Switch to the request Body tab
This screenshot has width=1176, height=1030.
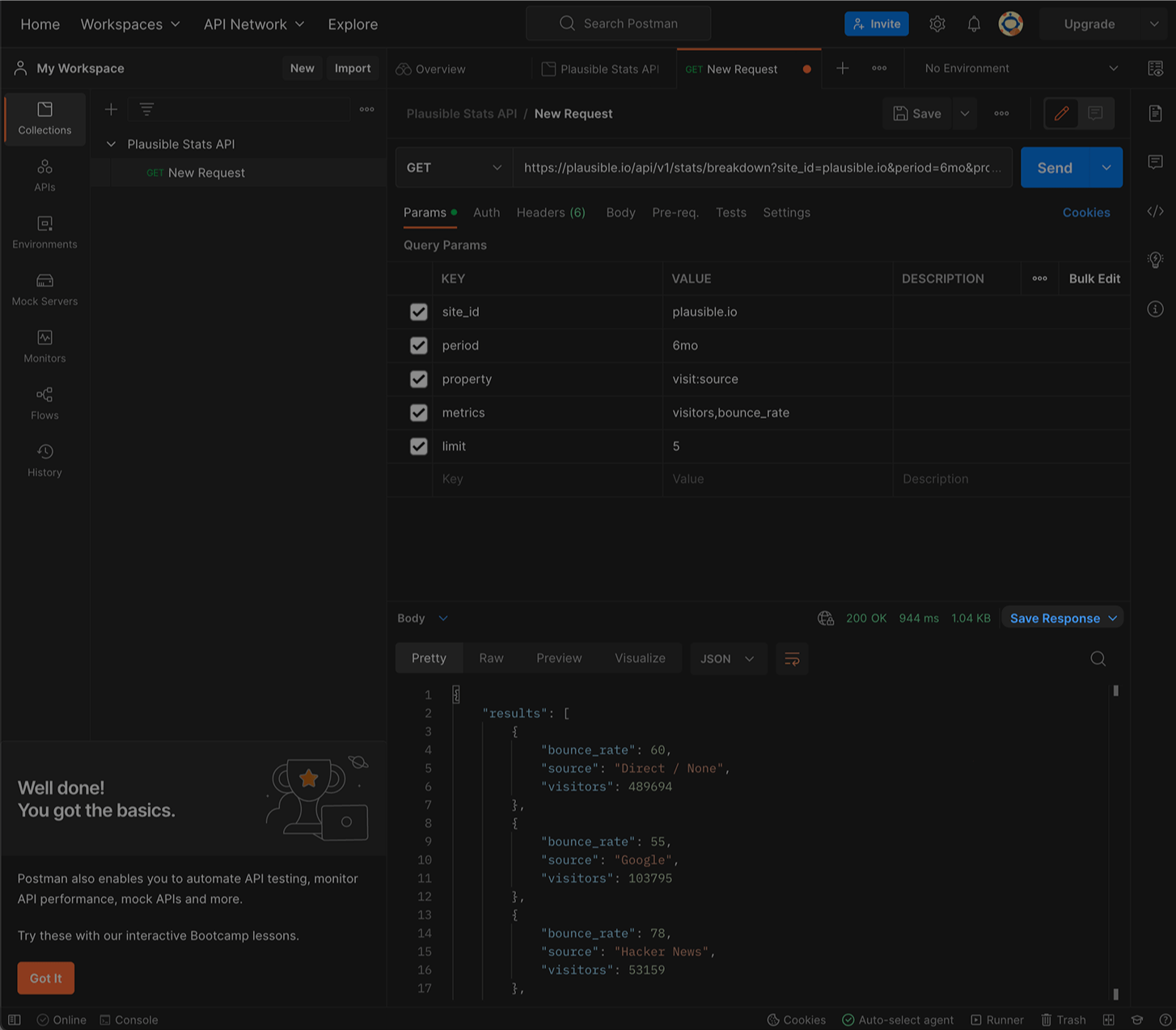click(620, 213)
